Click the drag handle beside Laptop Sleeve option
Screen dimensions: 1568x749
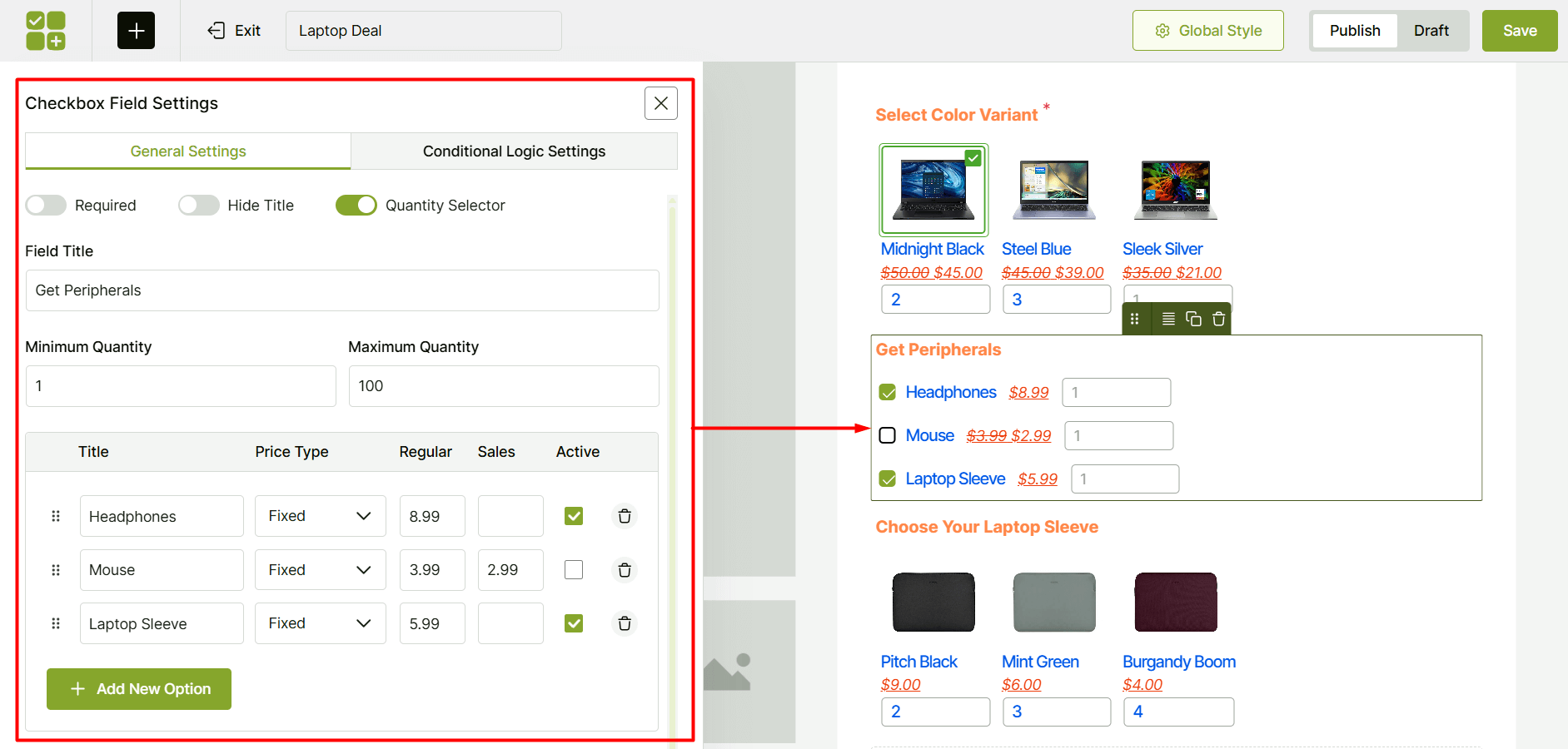click(x=56, y=623)
